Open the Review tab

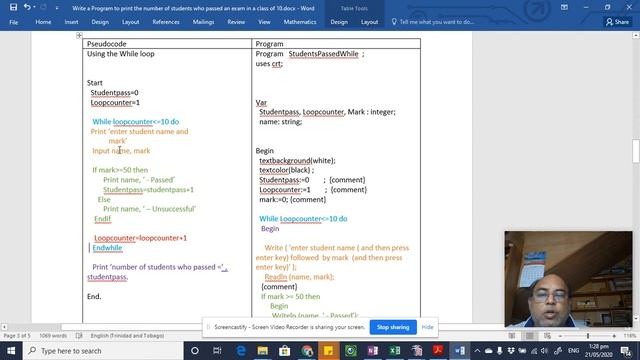[236, 22]
